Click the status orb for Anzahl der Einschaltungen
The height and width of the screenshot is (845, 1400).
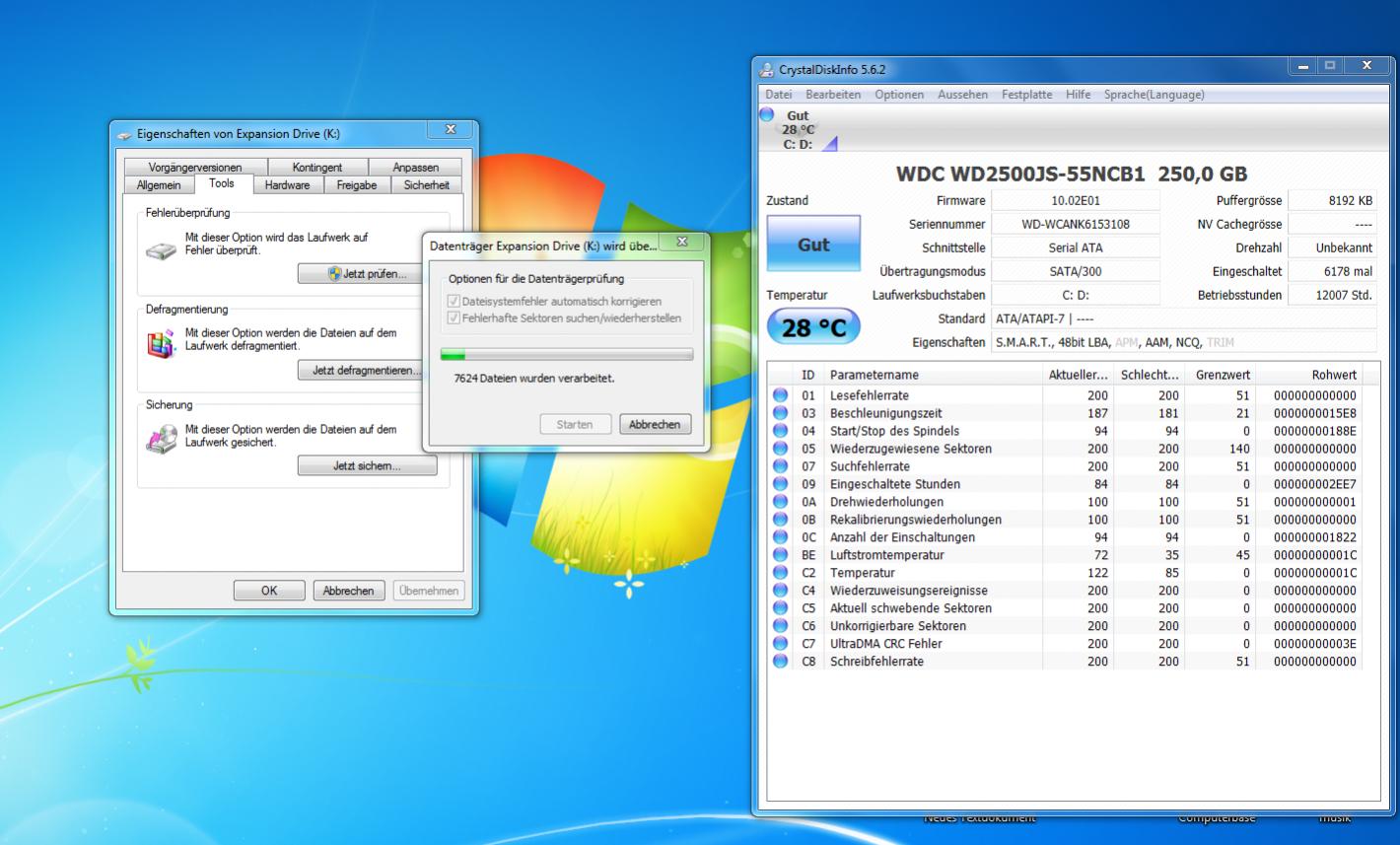(x=781, y=537)
